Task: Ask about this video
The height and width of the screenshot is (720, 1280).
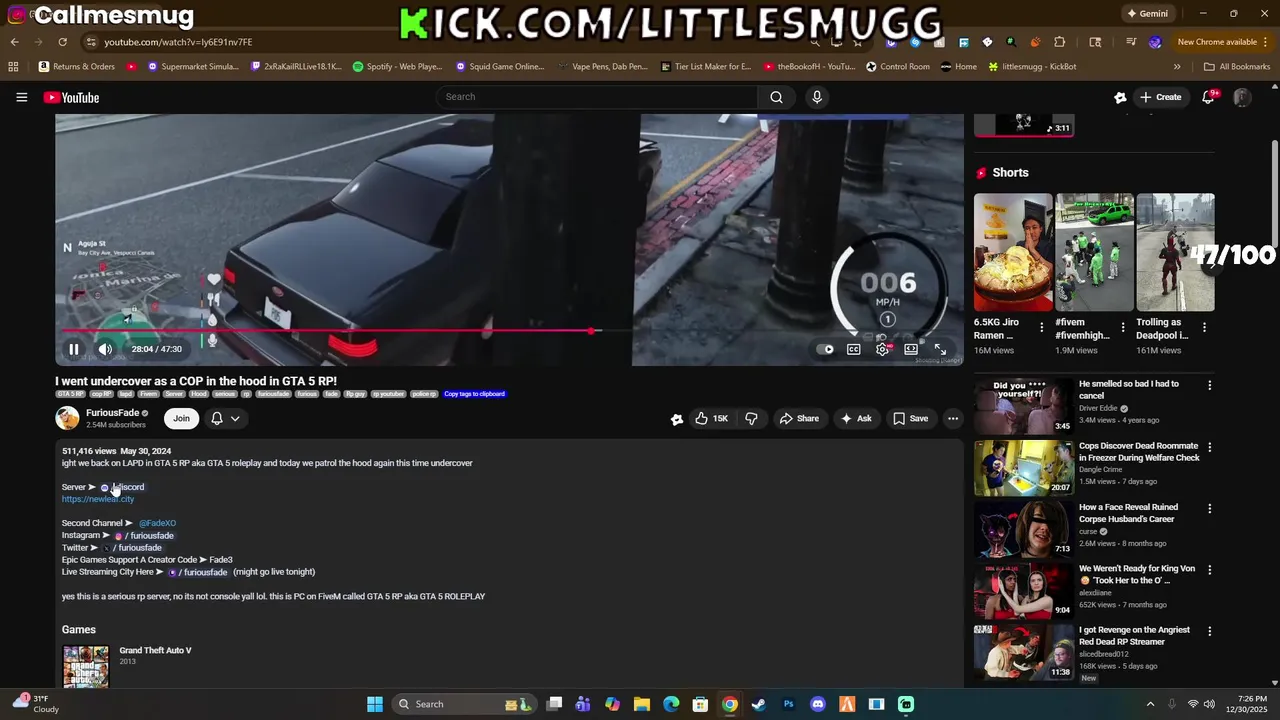Action: tap(856, 418)
